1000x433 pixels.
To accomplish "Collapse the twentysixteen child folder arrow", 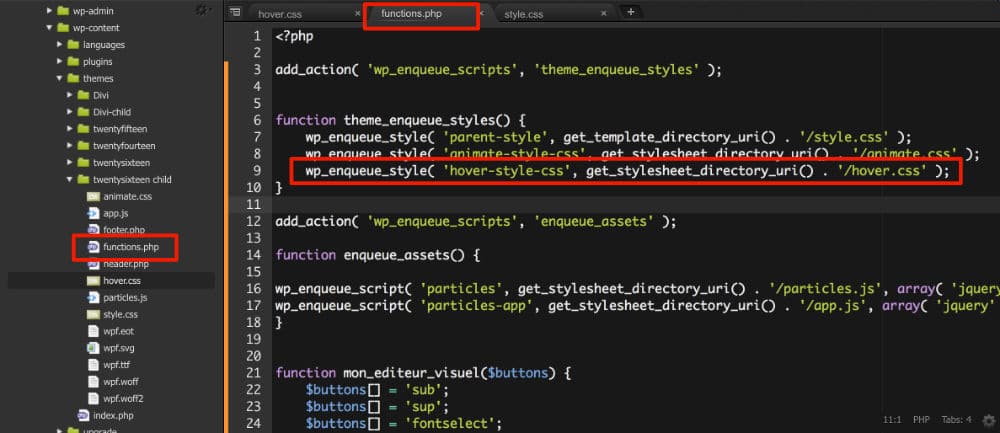I will 70,179.
